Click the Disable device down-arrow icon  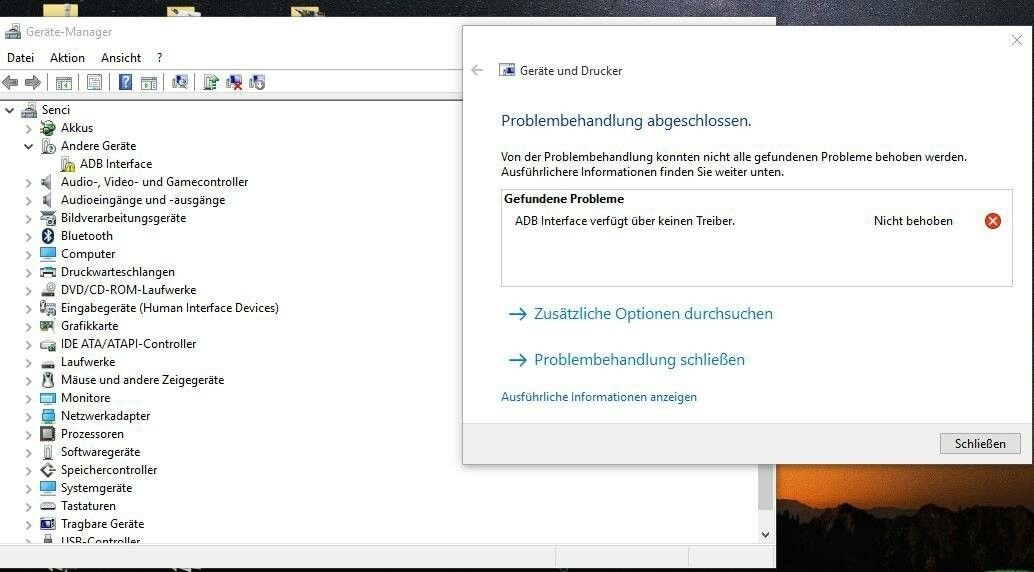coord(257,82)
